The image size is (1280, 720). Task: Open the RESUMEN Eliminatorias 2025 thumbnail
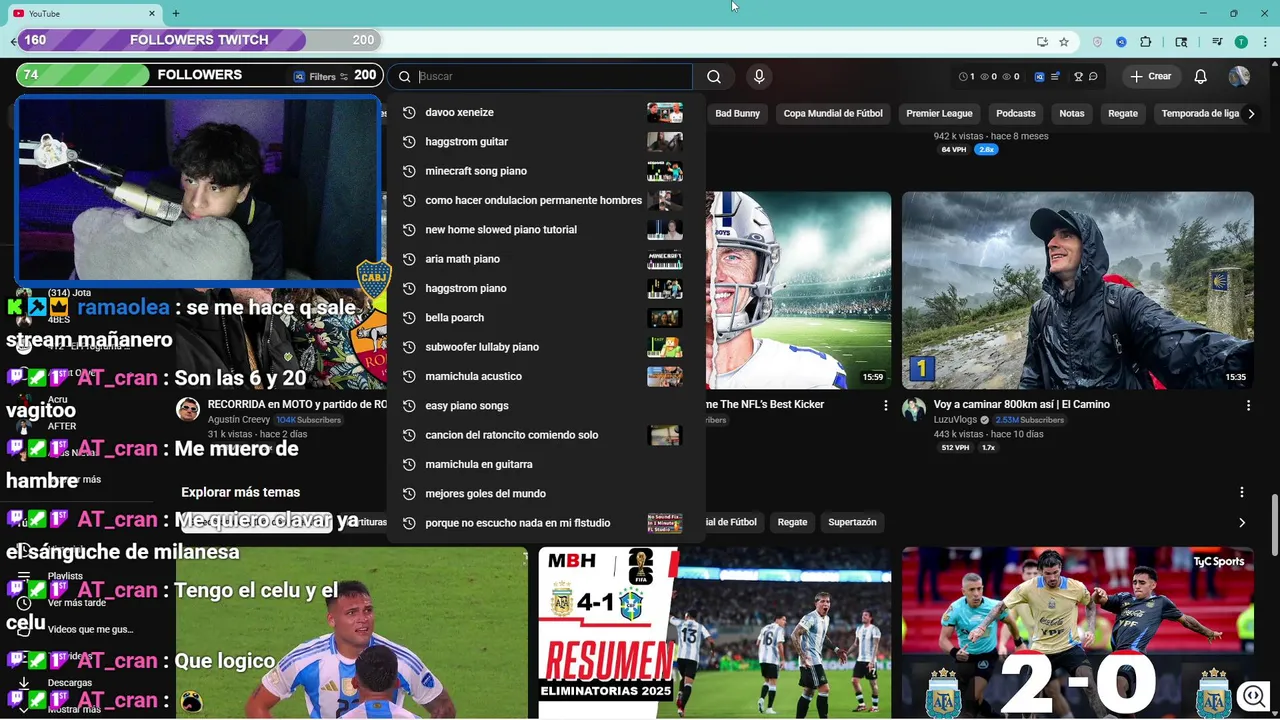[x=715, y=632]
